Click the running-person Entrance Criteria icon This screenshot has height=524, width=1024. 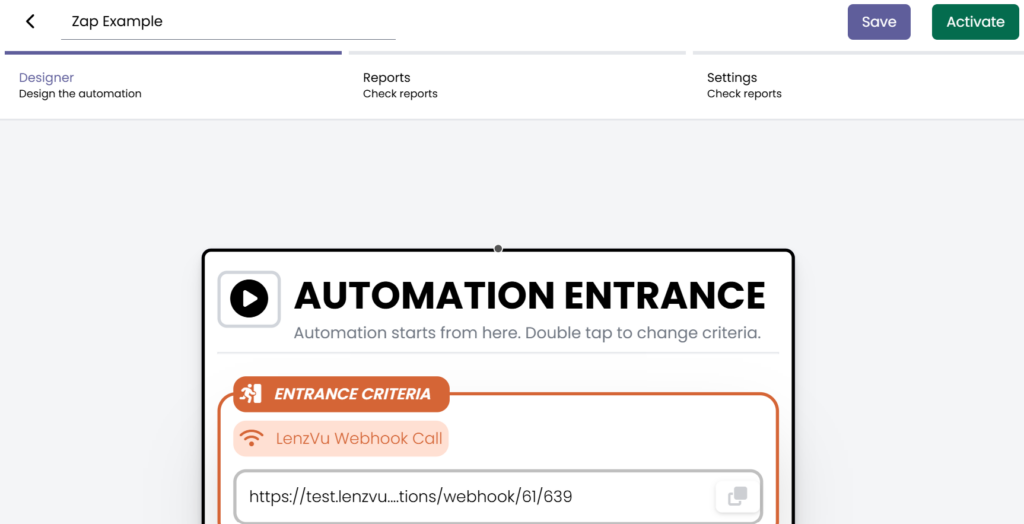click(x=251, y=394)
